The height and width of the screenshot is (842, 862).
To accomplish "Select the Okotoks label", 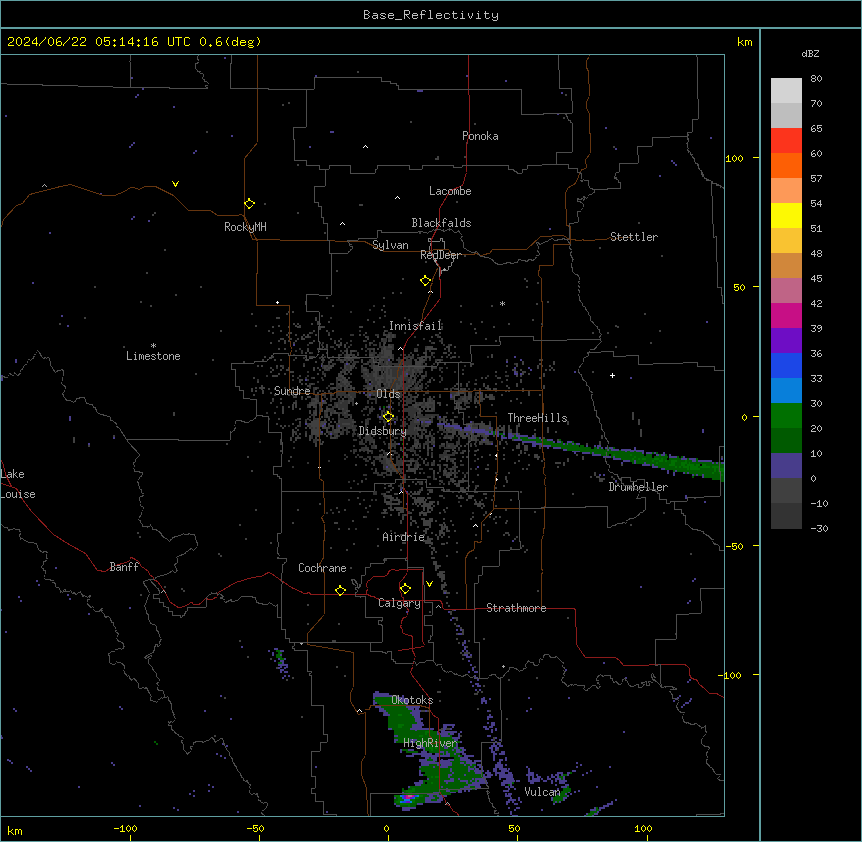I will pyautogui.click(x=412, y=700).
